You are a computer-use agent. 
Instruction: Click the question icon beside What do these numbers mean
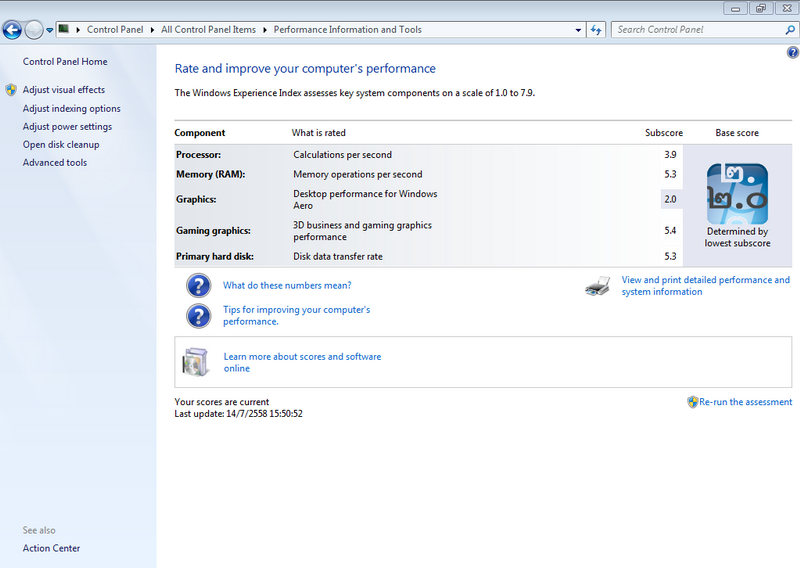pos(198,286)
